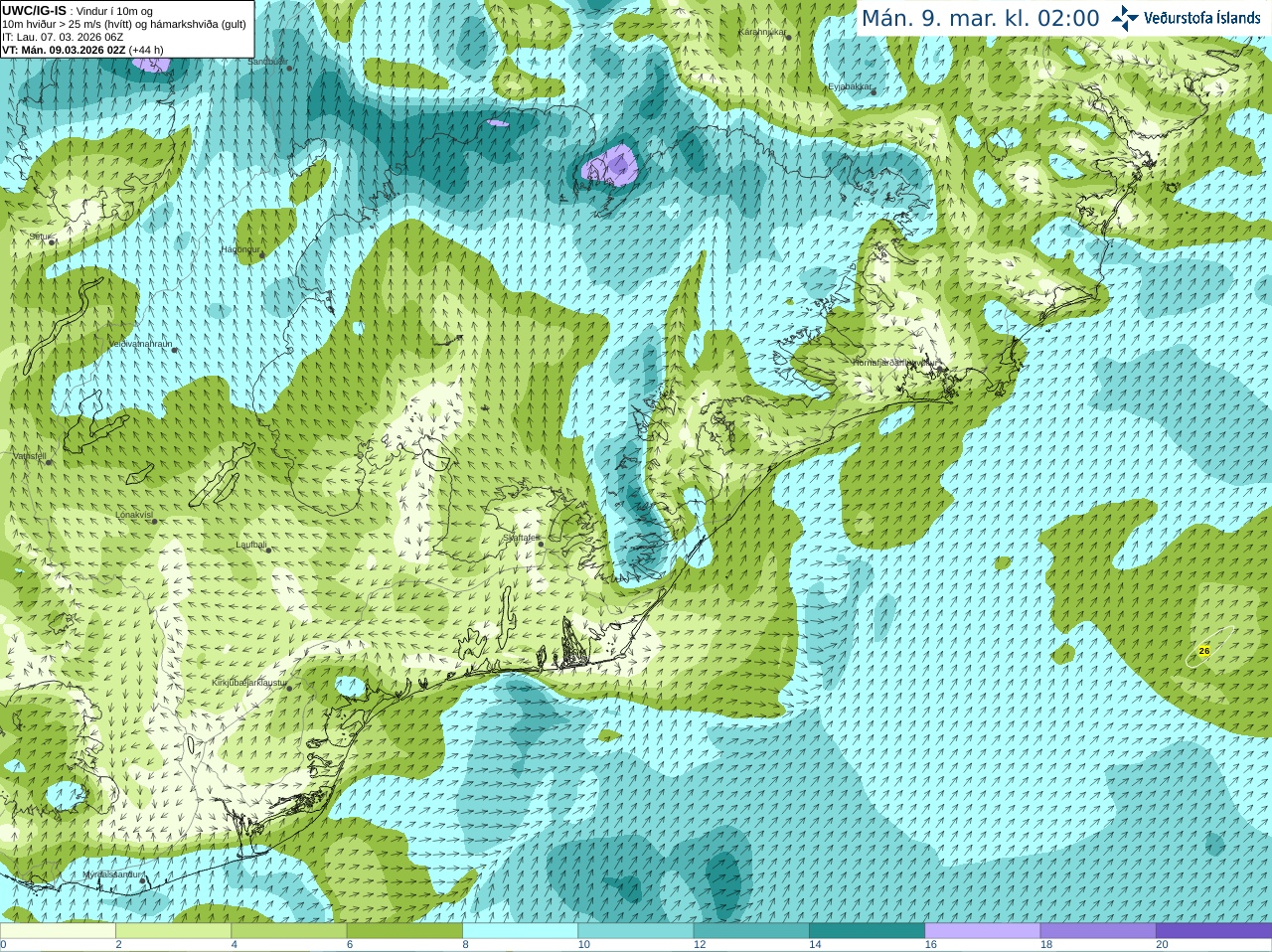The width and height of the screenshot is (1272, 952).
Task: Click the legend scale value 16
Action: (x=930, y=945)
